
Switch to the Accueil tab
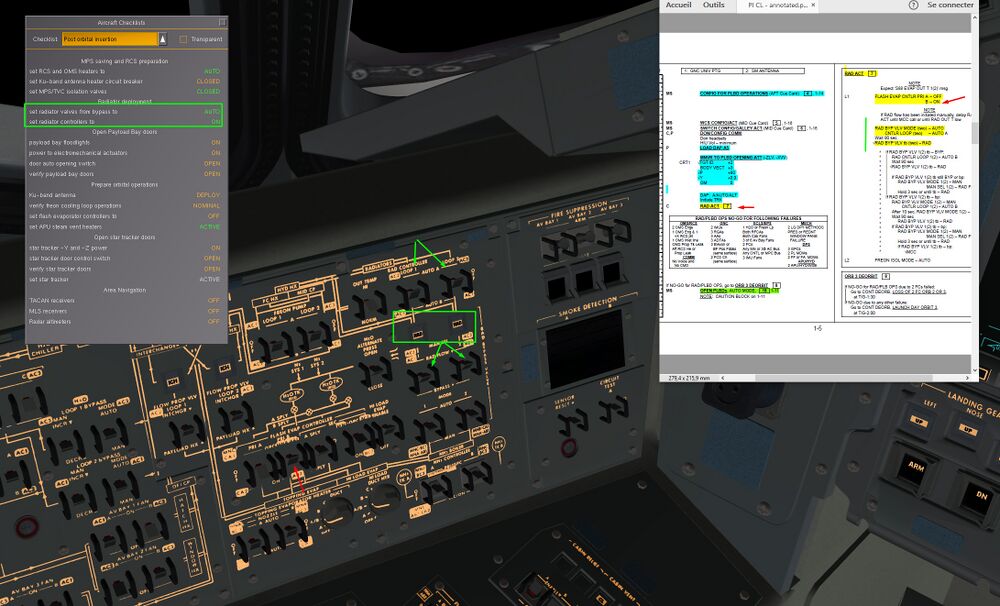tap(678, 5)
